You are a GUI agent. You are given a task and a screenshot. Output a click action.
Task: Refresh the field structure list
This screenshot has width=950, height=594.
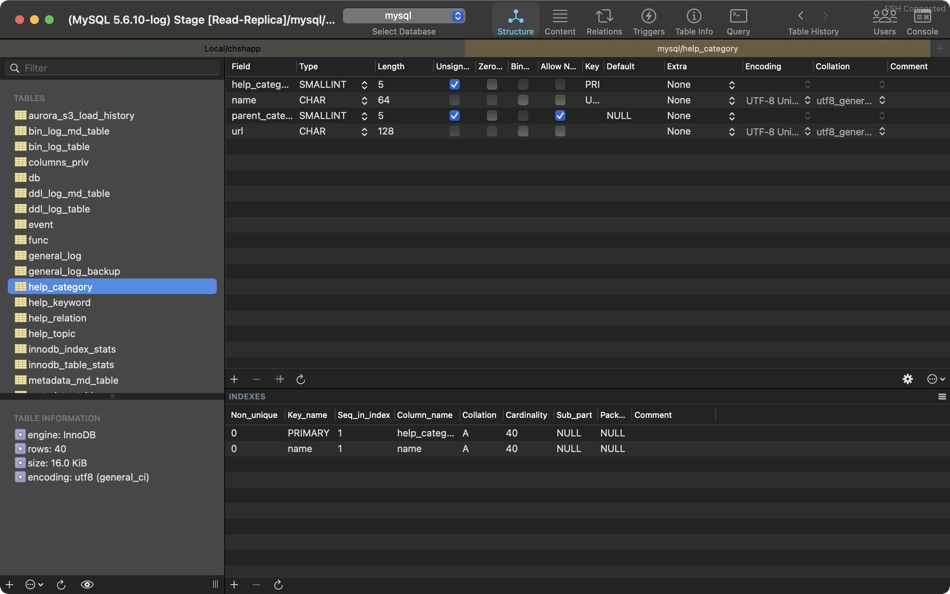(301, 379)
